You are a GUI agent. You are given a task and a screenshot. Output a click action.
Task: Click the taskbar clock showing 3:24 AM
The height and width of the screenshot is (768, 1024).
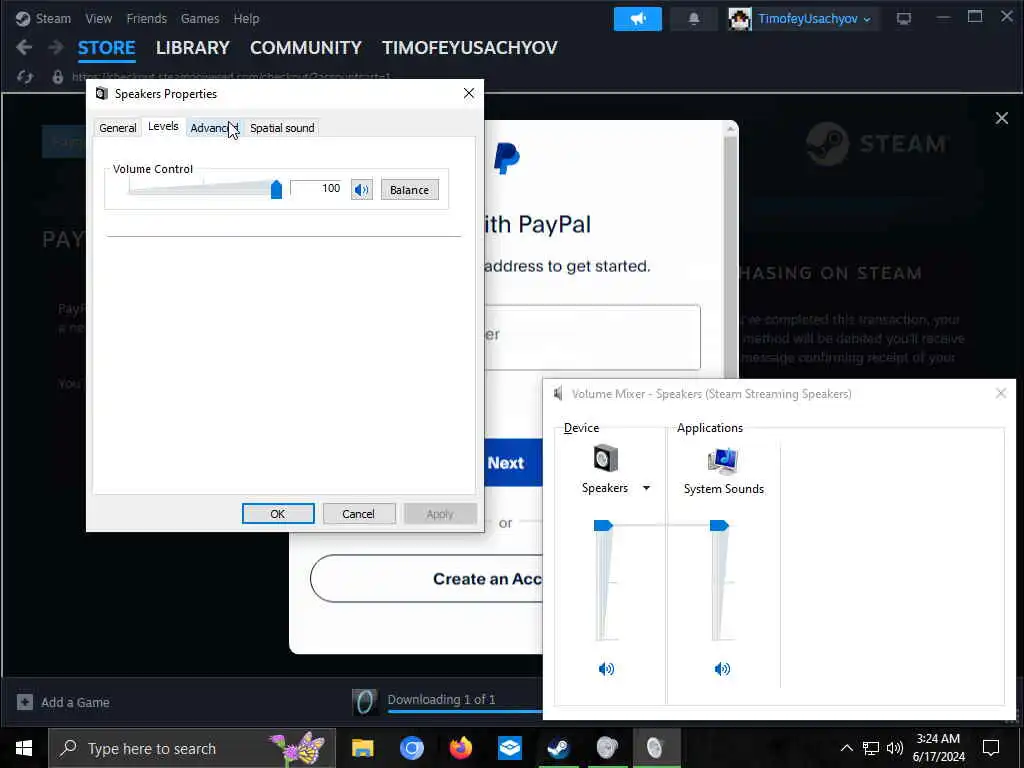[938, 748]
